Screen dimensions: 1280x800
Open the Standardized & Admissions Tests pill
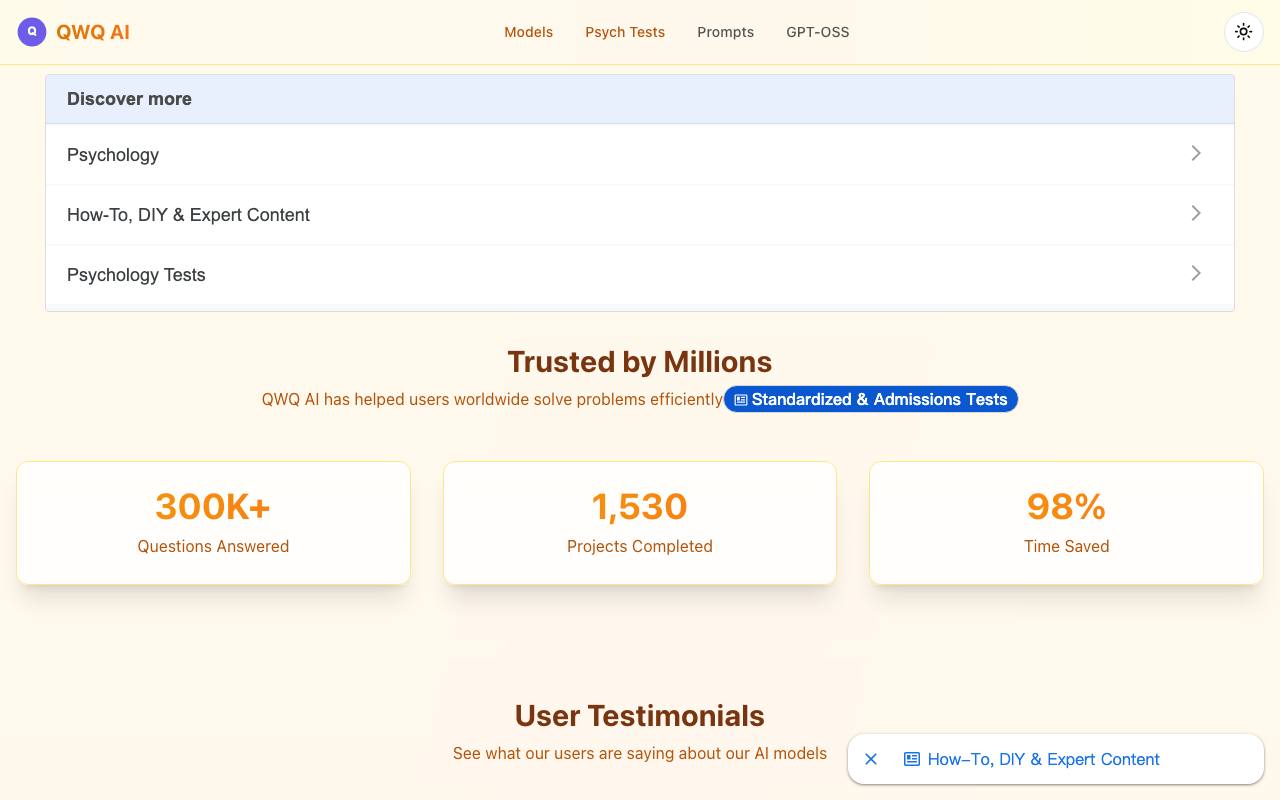click(x=871, y=399)
